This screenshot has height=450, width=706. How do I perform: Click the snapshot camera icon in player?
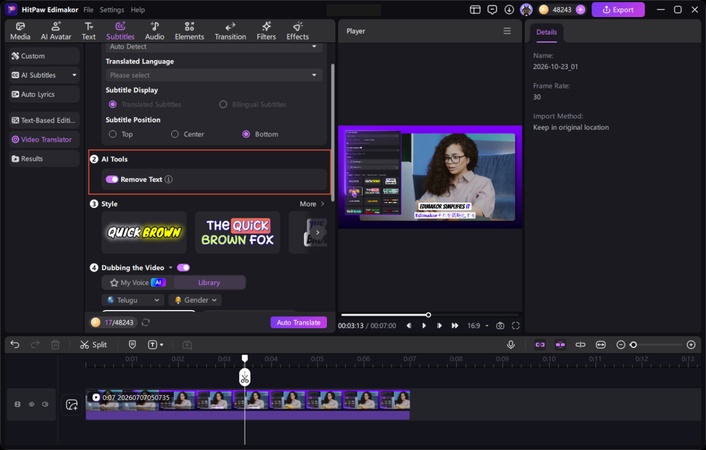pyautogui.click(x=500, y=325)
